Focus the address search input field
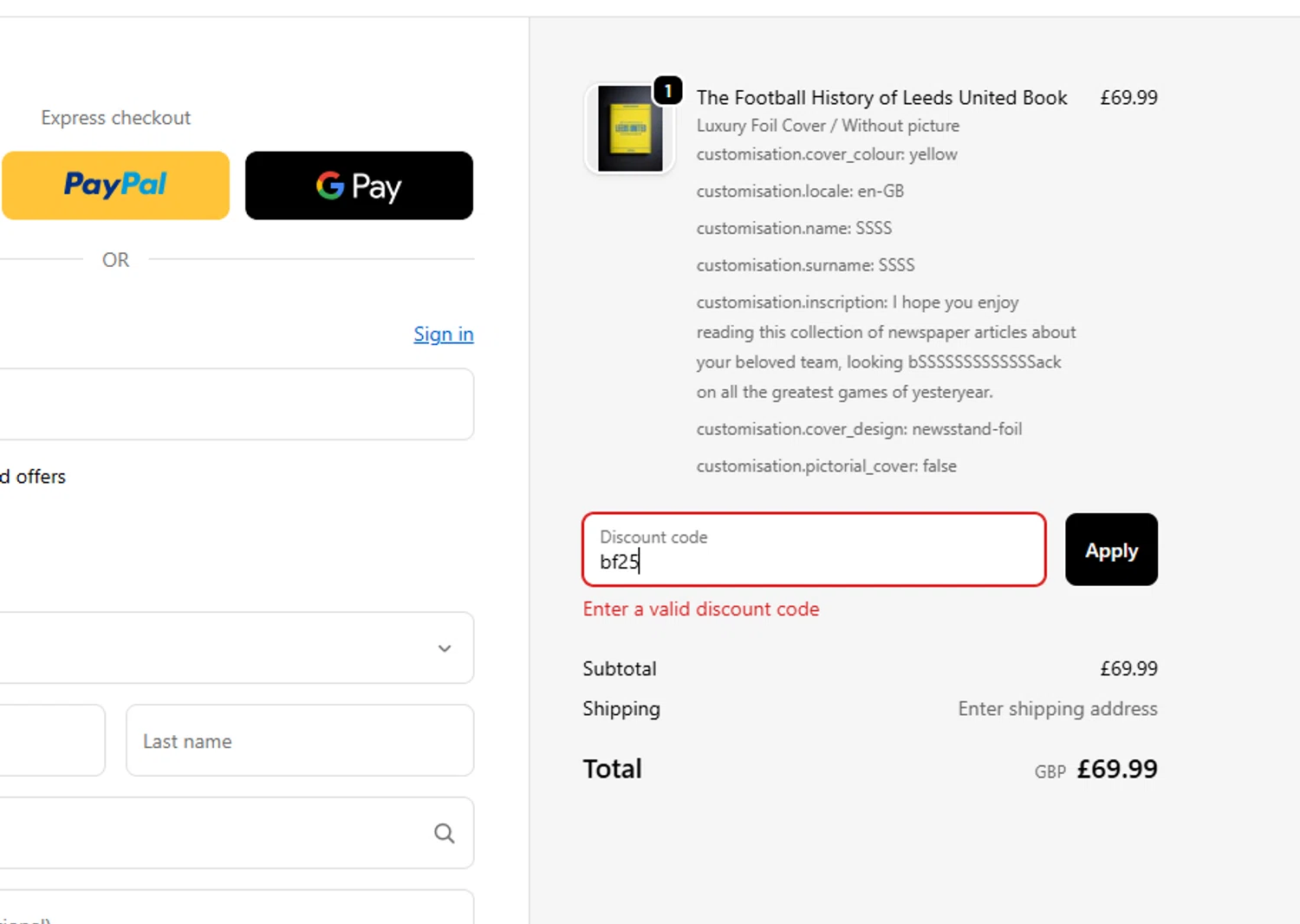 [x=208, y=833]
